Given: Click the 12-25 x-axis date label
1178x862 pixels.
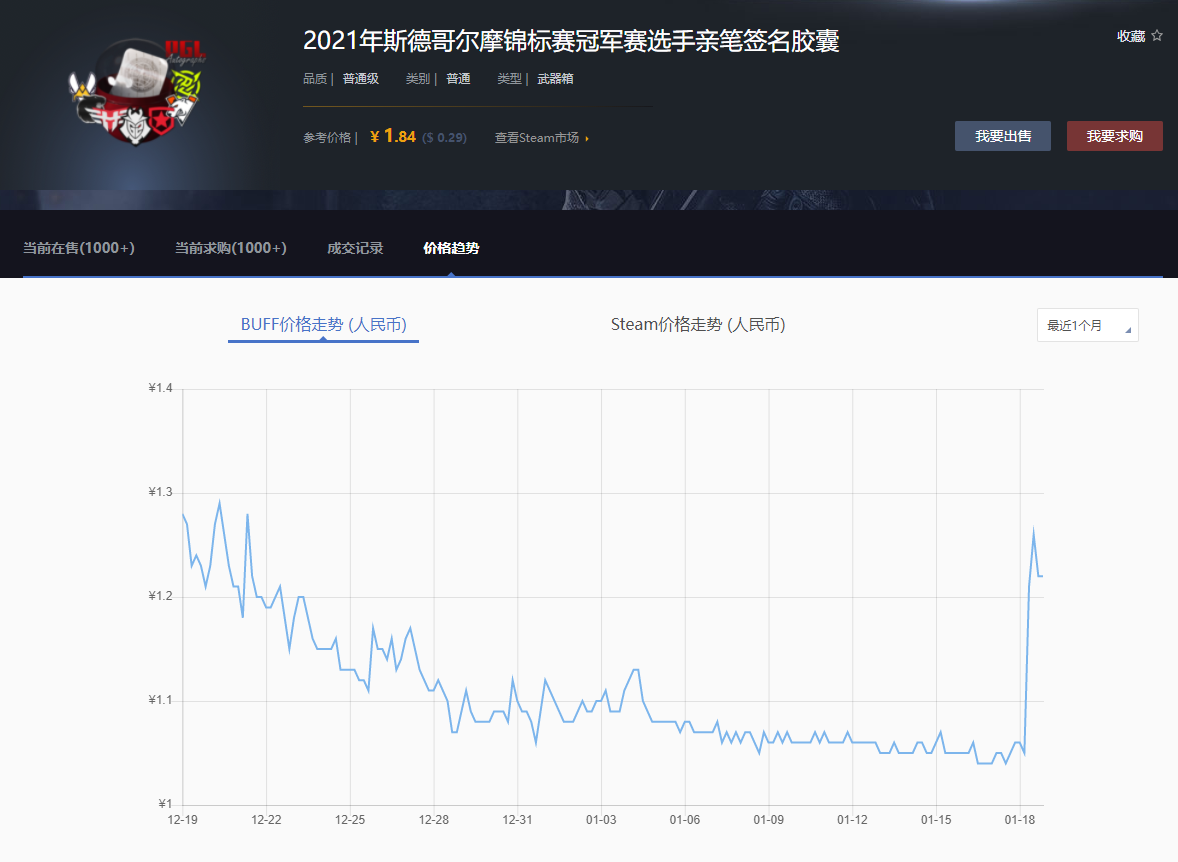Looking at the screenshot, I should (350, 820).
